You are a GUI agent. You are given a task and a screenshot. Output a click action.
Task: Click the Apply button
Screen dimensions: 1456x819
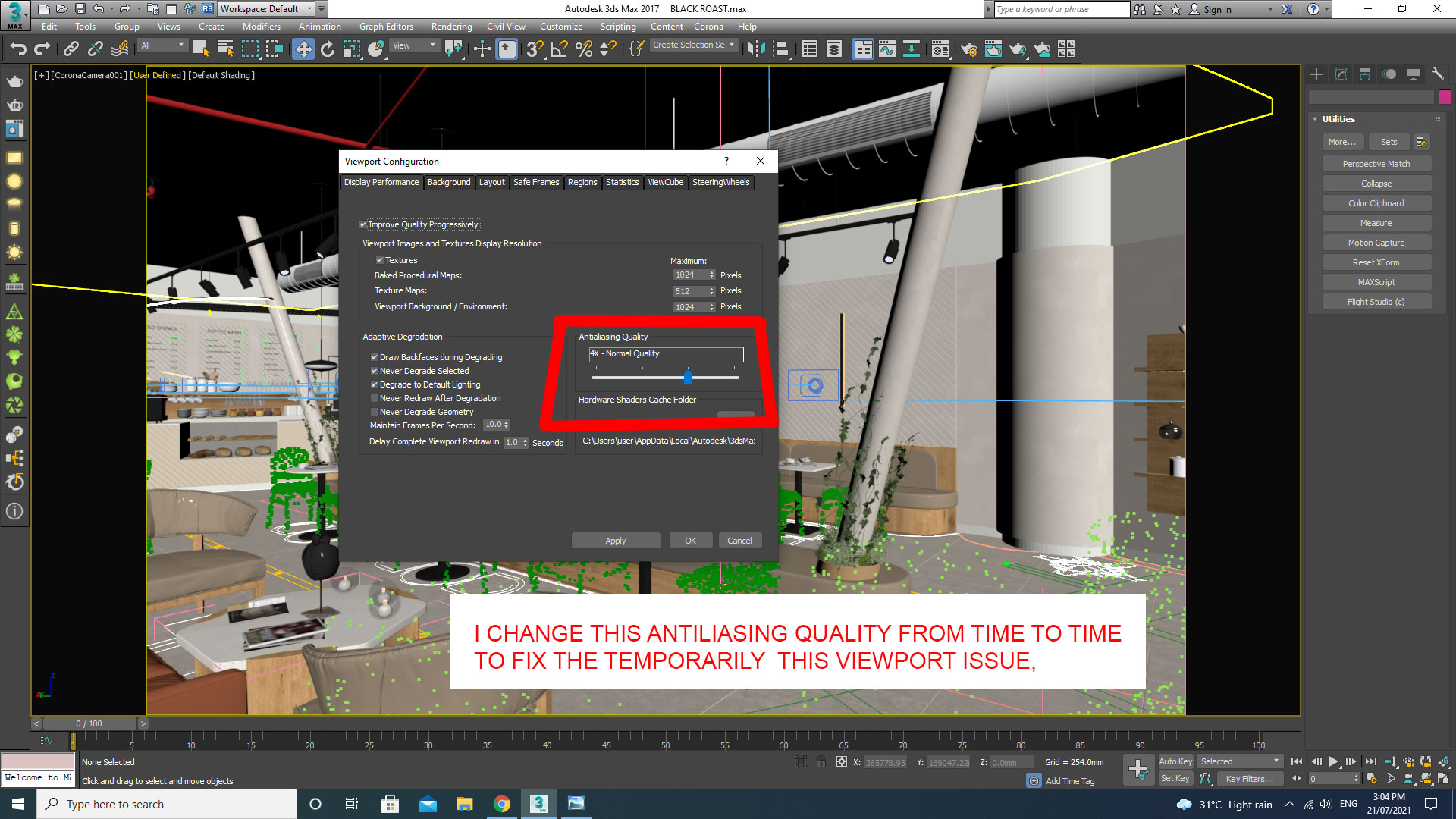pos(615,540)
